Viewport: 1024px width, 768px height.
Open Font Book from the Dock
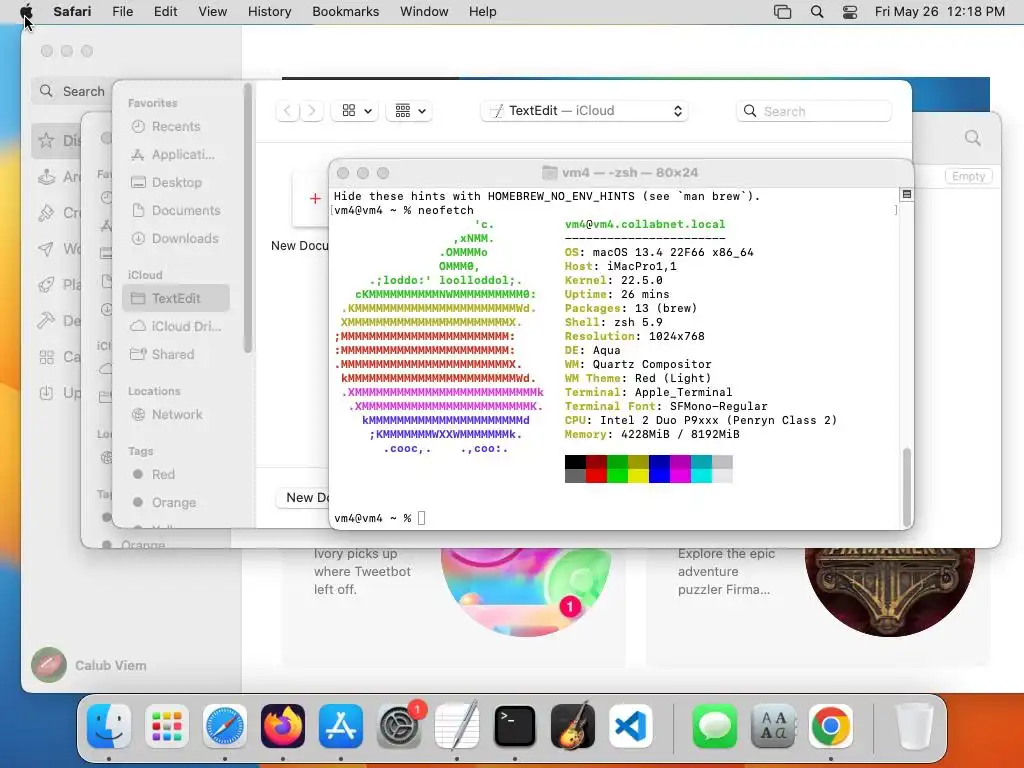(773, 726)
